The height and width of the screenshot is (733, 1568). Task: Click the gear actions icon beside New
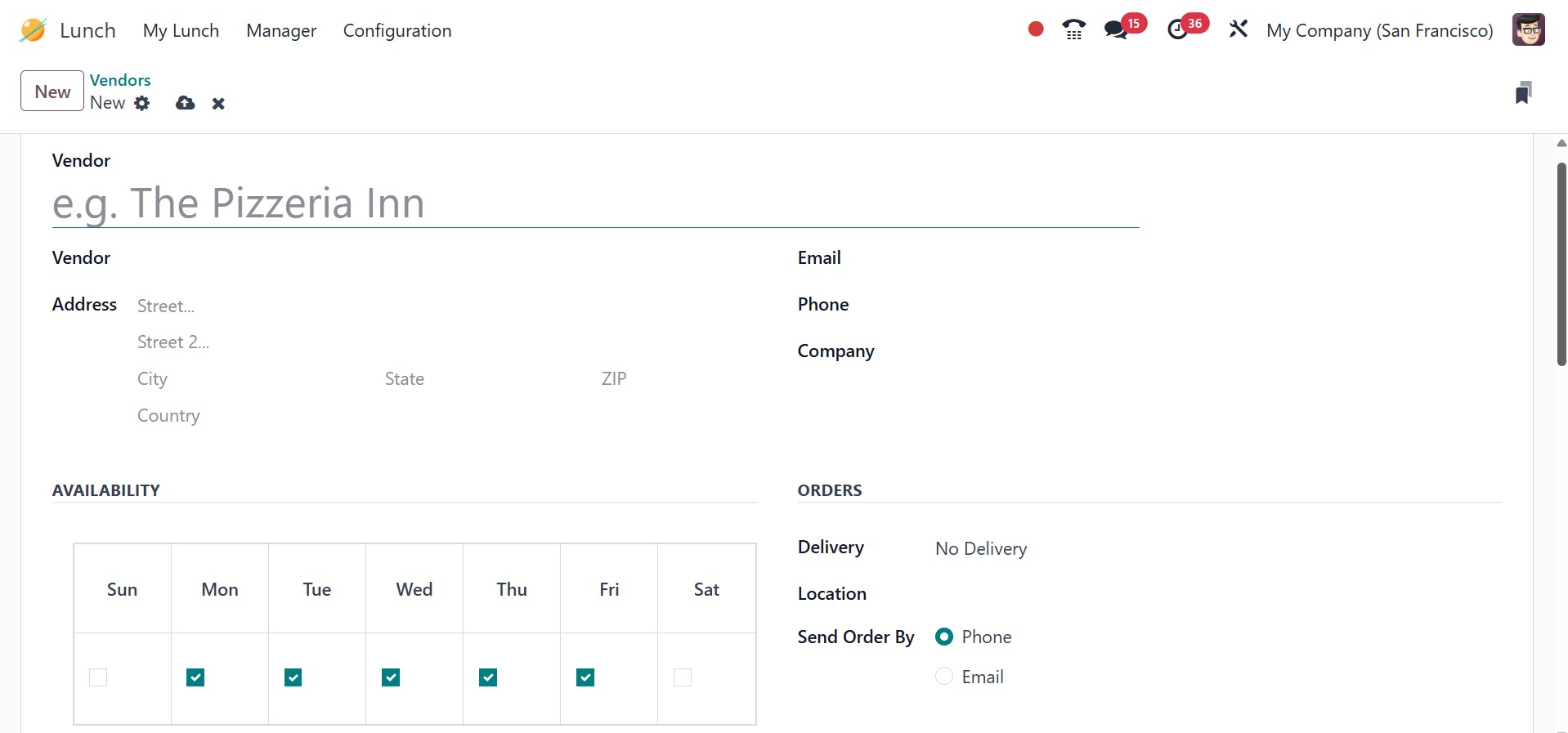tap(142, 103)
